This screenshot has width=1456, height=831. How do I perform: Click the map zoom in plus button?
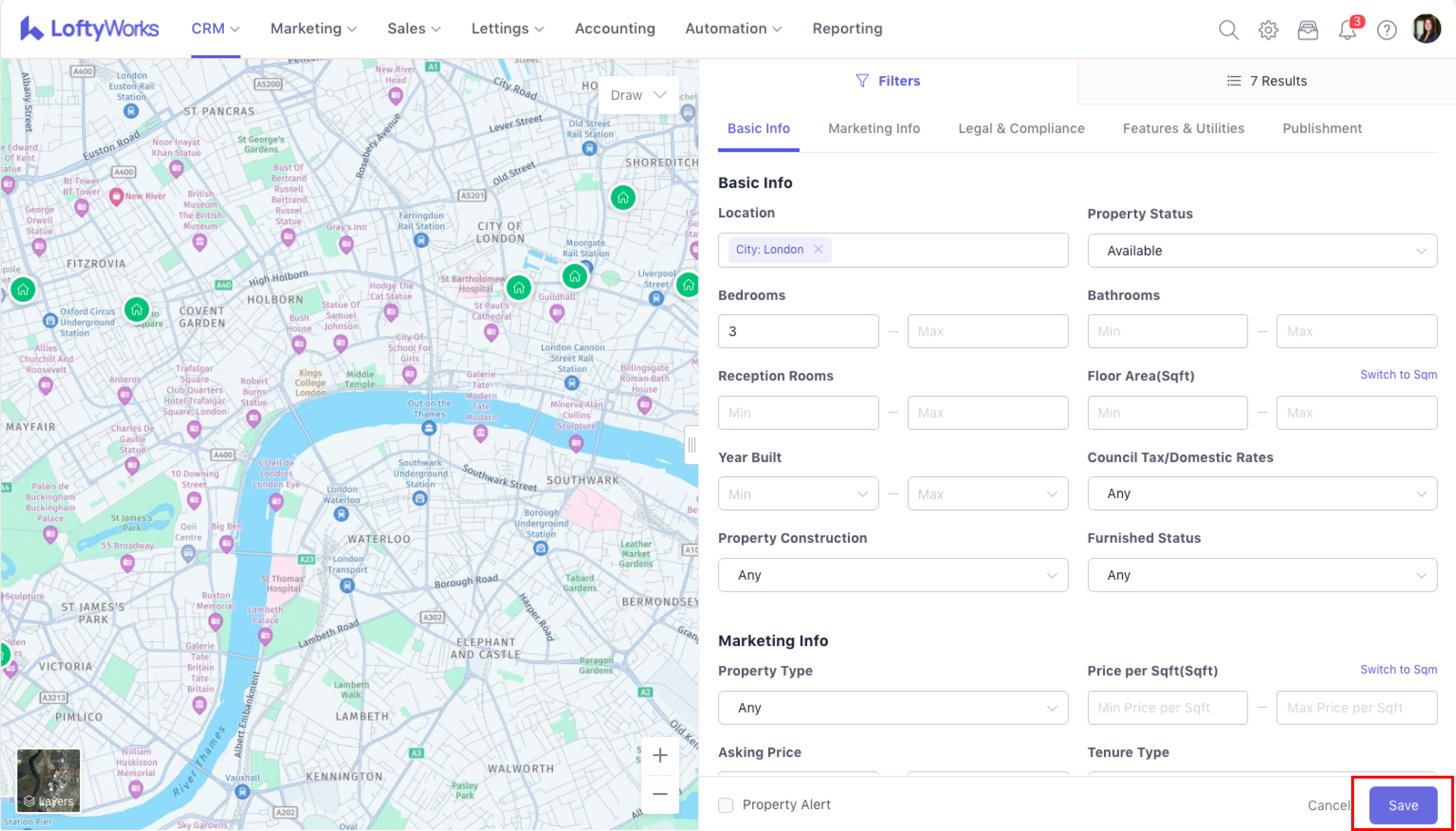tap(659, 755)
